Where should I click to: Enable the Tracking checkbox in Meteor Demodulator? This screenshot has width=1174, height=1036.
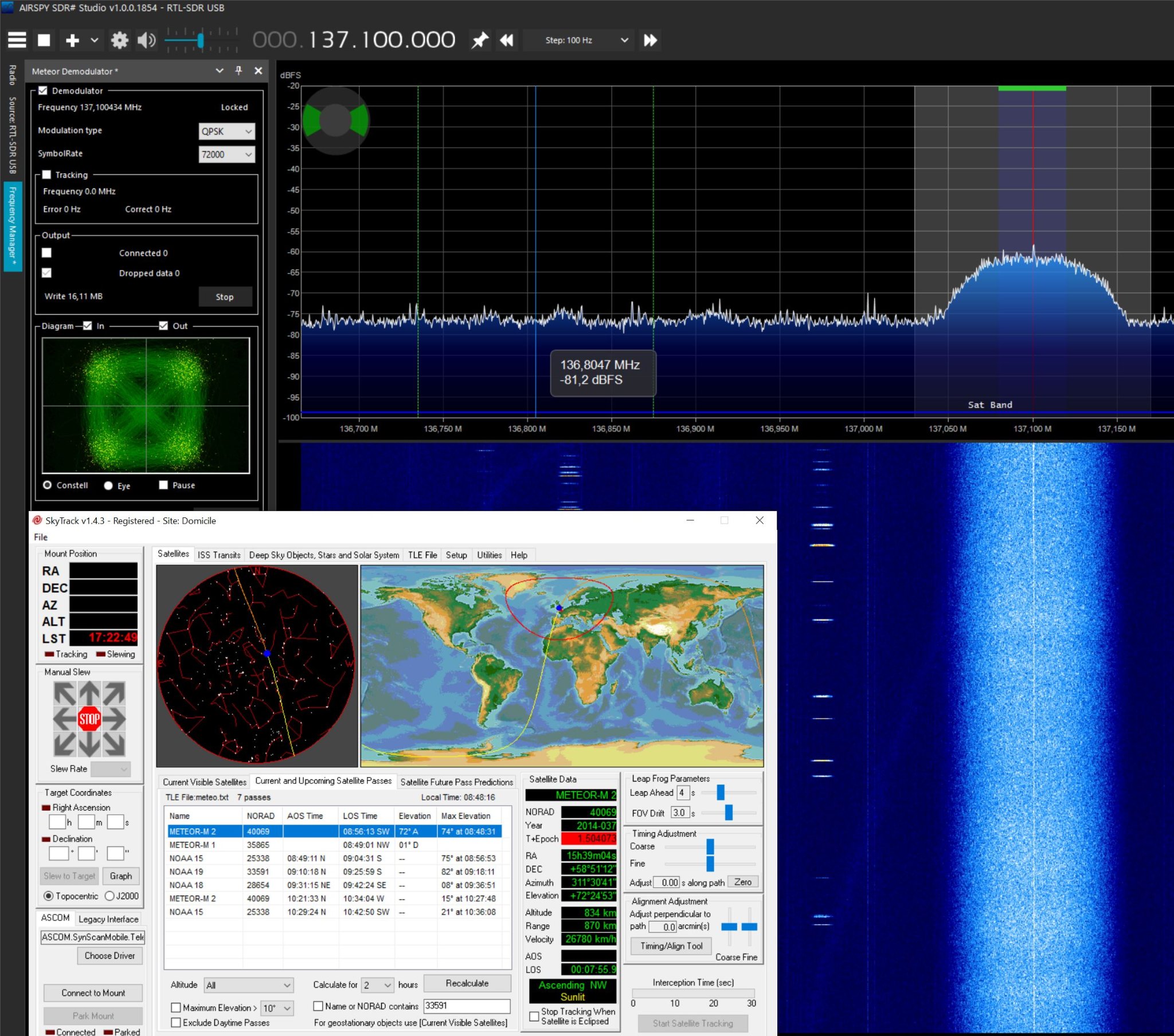point(47,175)
